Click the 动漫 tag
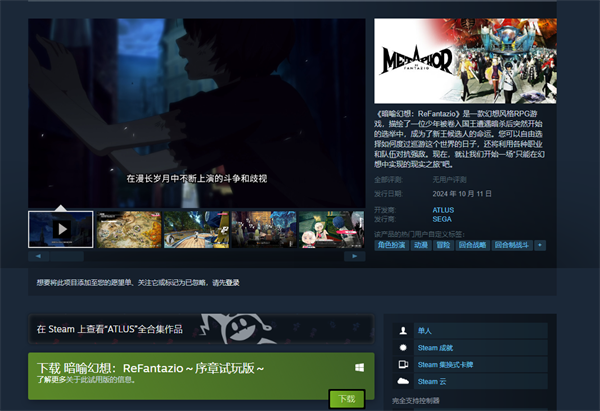The image size is (600, 411). [421, 245]
